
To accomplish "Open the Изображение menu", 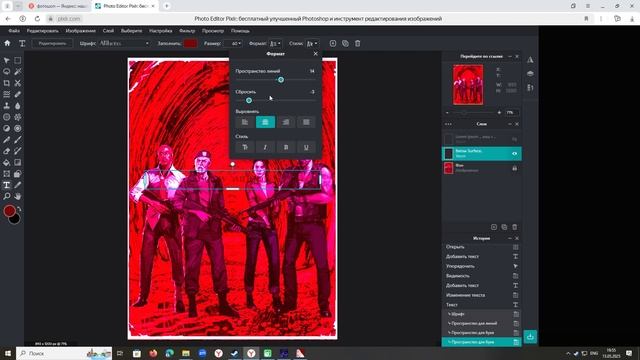I will [80, 31].
